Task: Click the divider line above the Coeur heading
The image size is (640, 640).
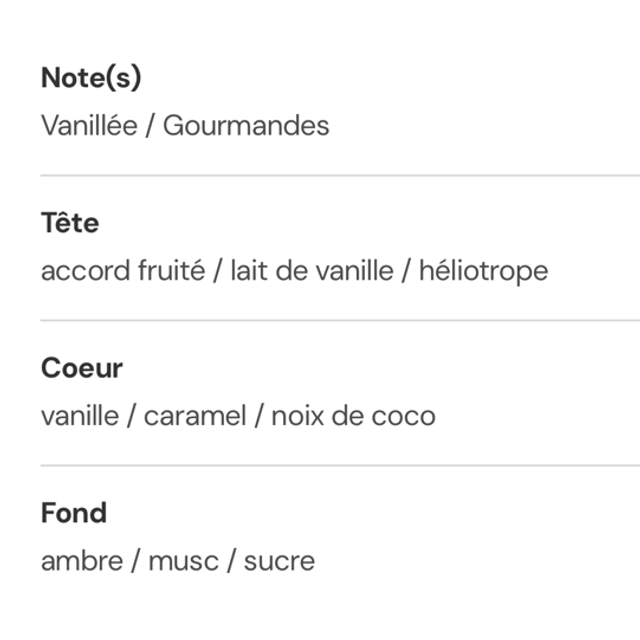Action: (340, 320)
